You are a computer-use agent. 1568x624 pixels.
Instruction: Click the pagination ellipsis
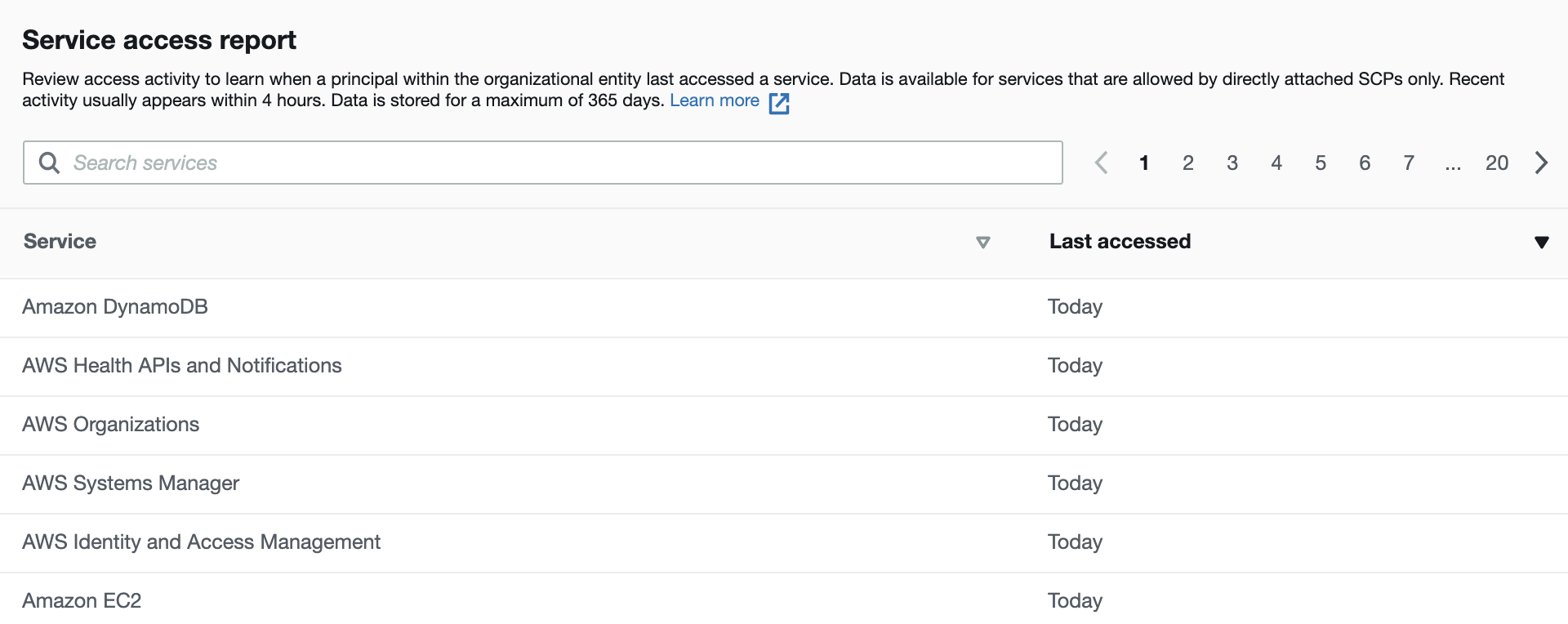(1453, 164)
